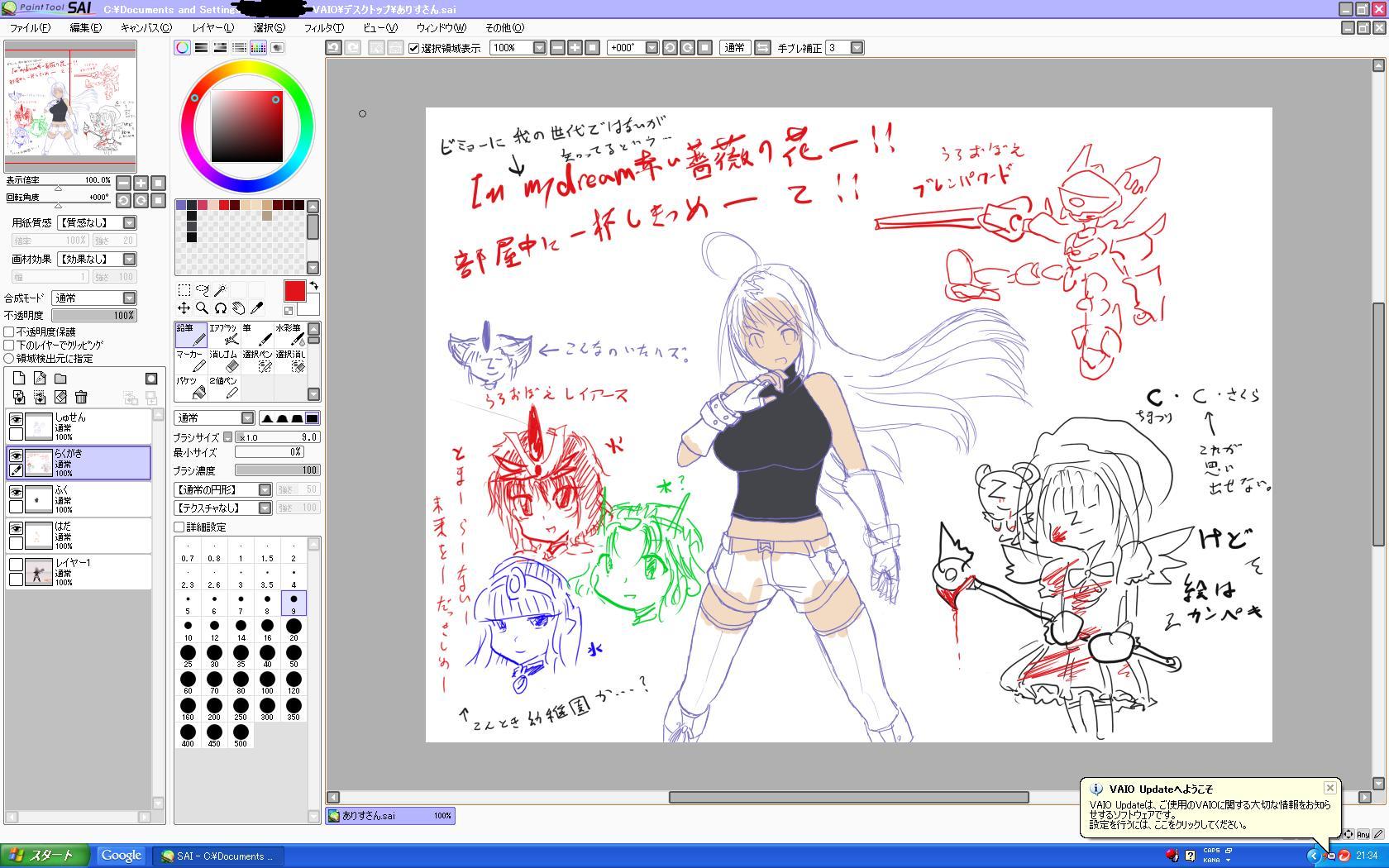Enable 下のレイヤーでクリッピング clipping checkbox

pos(9,345)
